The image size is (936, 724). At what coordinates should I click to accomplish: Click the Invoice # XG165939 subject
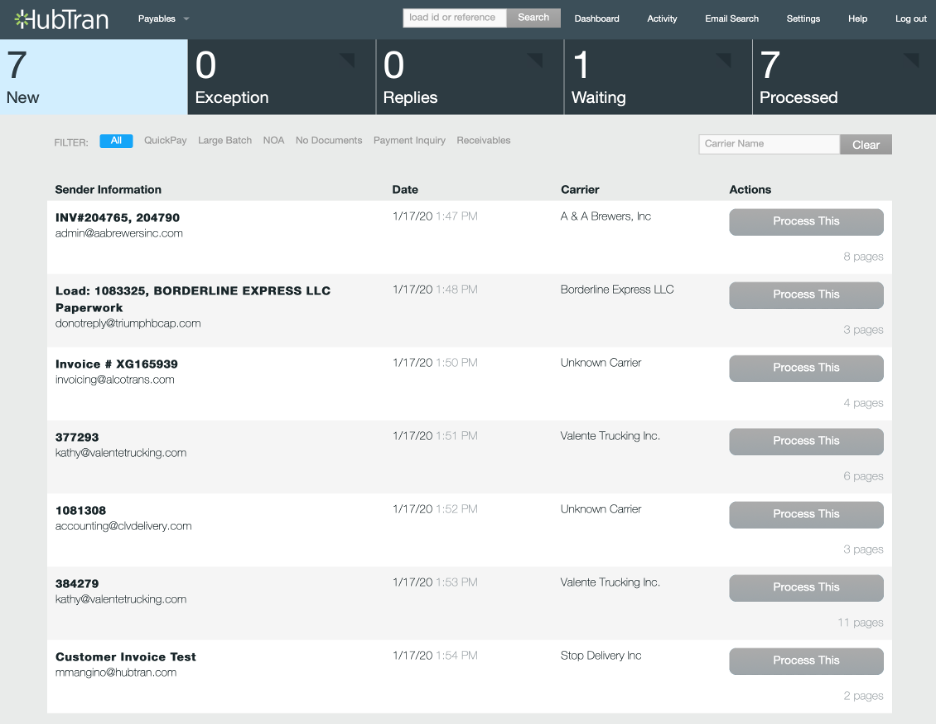pos(116,364)
